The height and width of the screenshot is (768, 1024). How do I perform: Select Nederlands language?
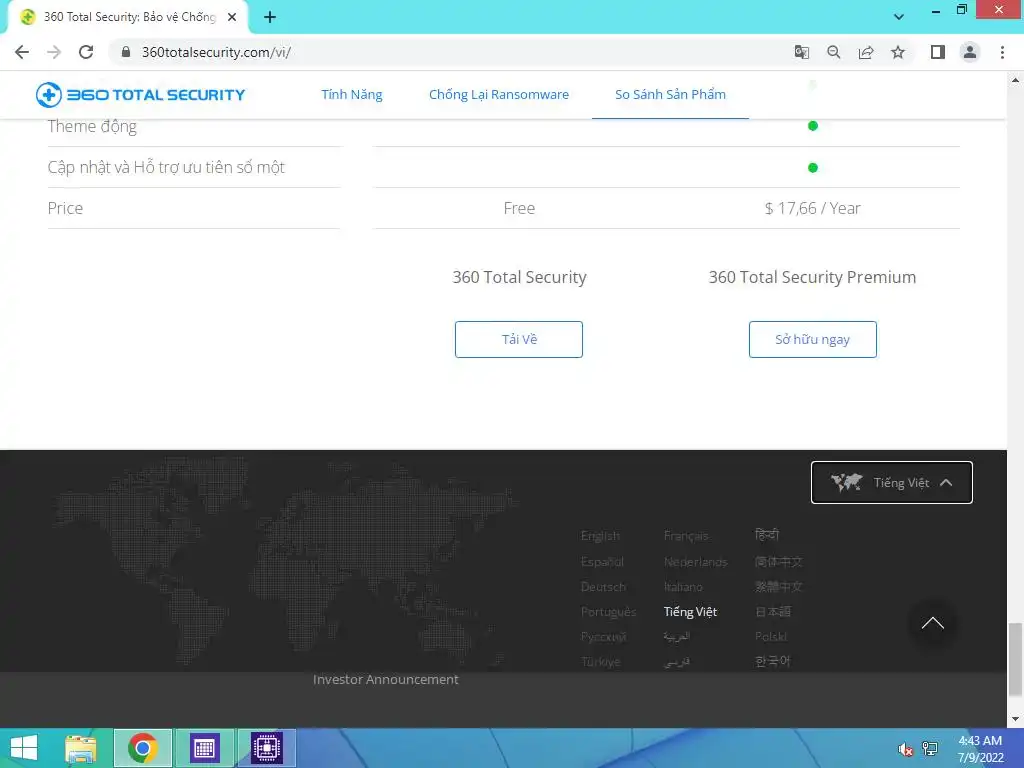tap(696, 562)
